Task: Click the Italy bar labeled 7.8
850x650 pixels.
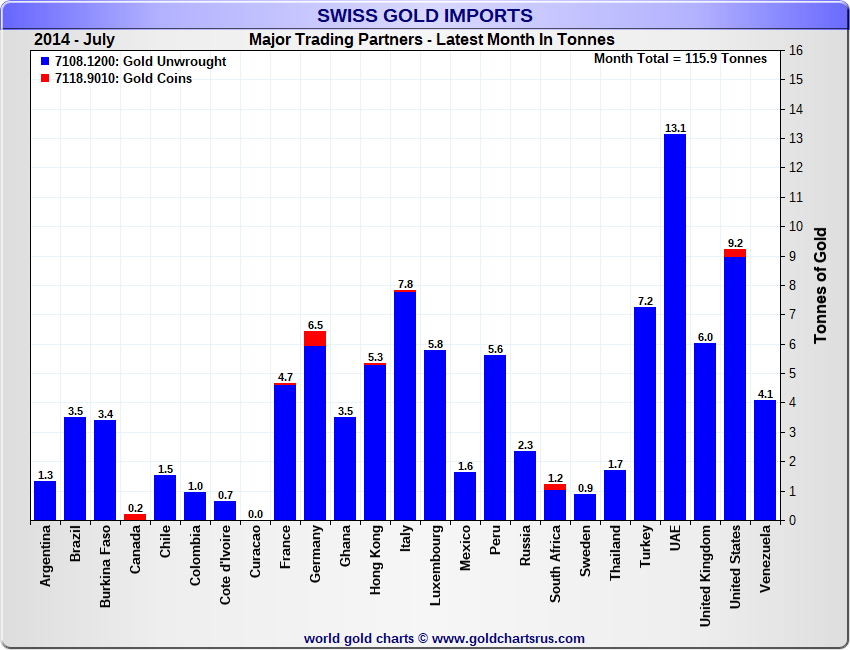Action: point(405,406)
